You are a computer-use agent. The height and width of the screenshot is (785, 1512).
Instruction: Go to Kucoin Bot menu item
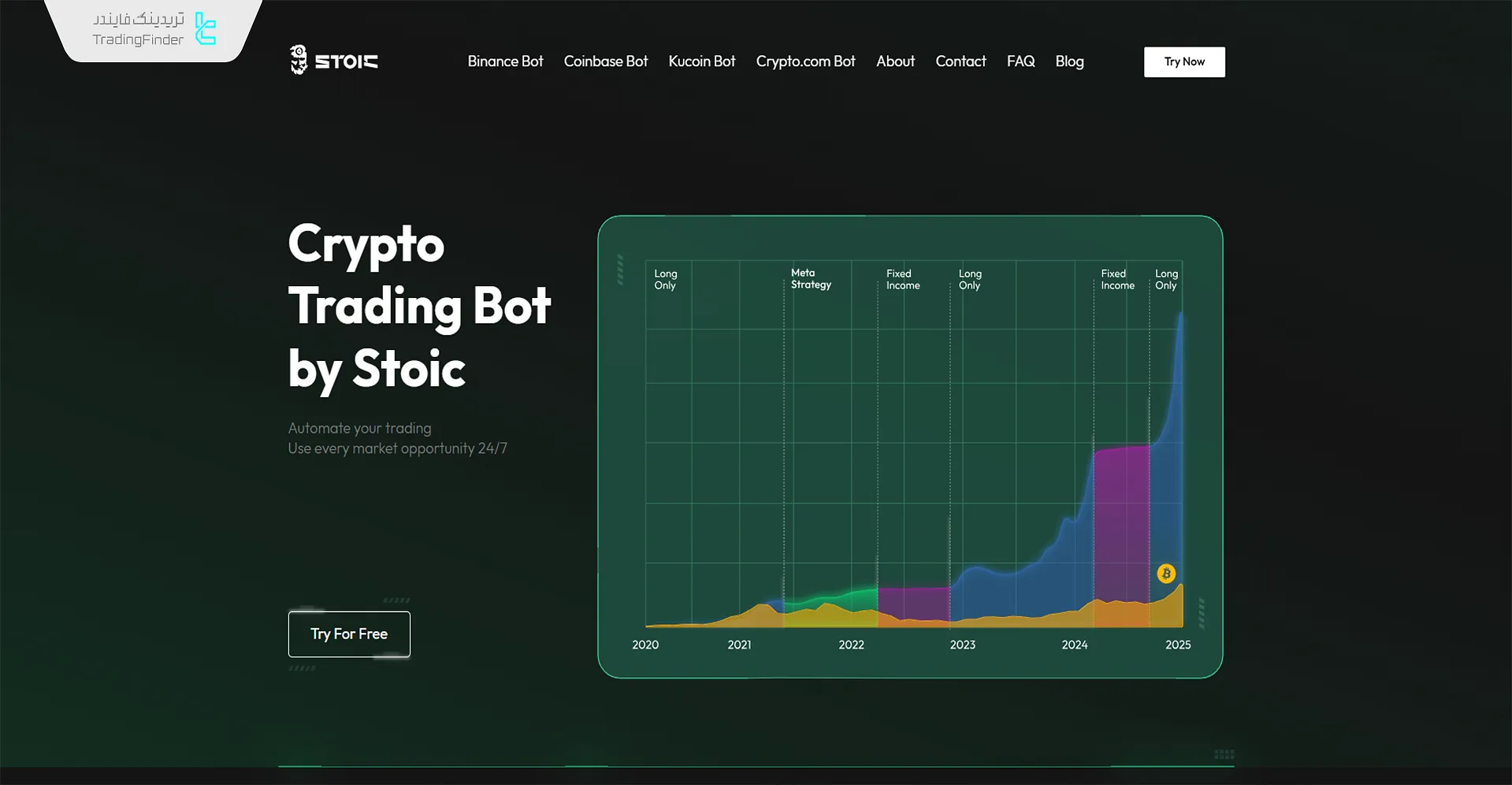tap(701, 61)
